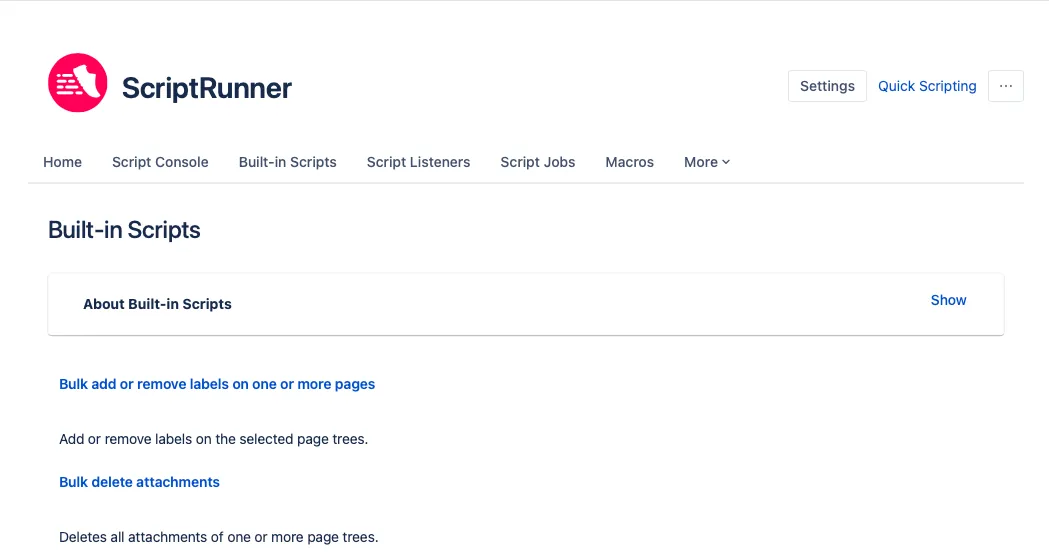Click the ScriptRunner title text

[x=207, y=88]
